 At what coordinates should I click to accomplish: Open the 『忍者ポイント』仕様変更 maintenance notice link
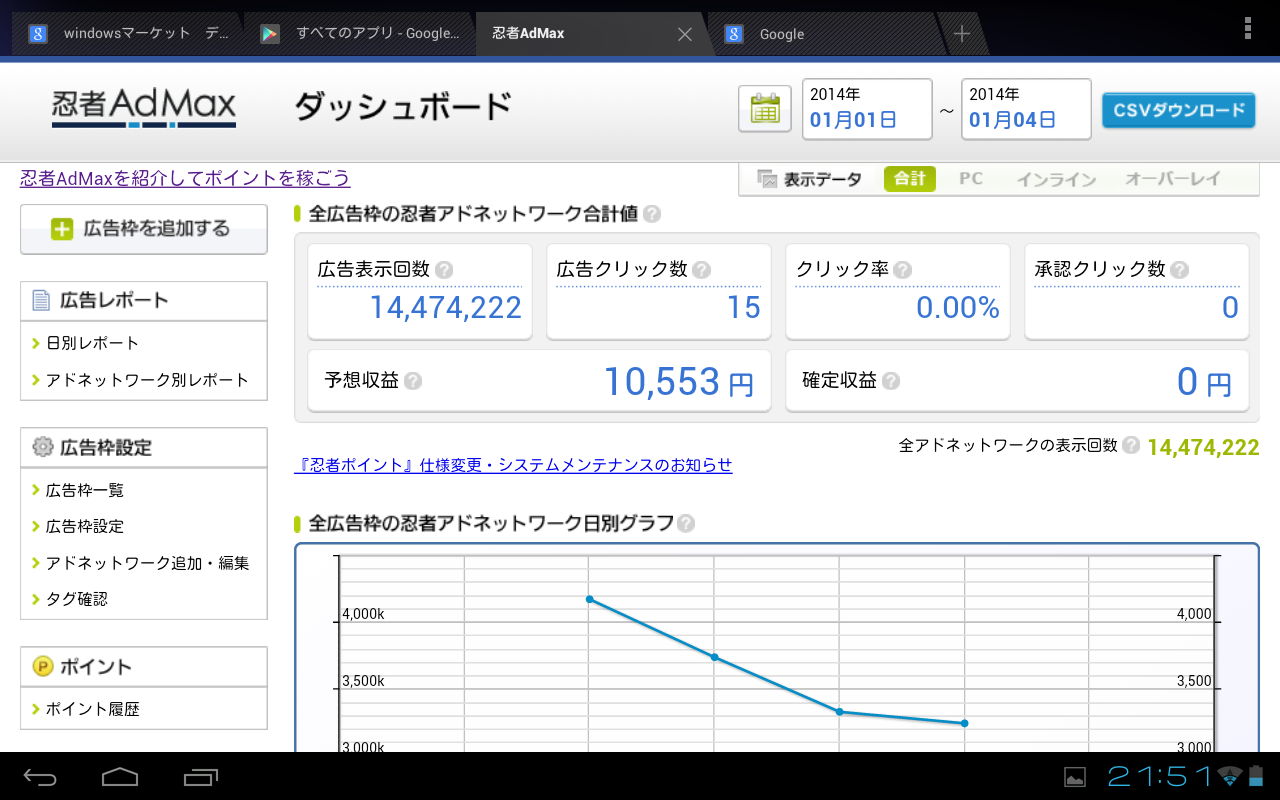coord(513,465)
